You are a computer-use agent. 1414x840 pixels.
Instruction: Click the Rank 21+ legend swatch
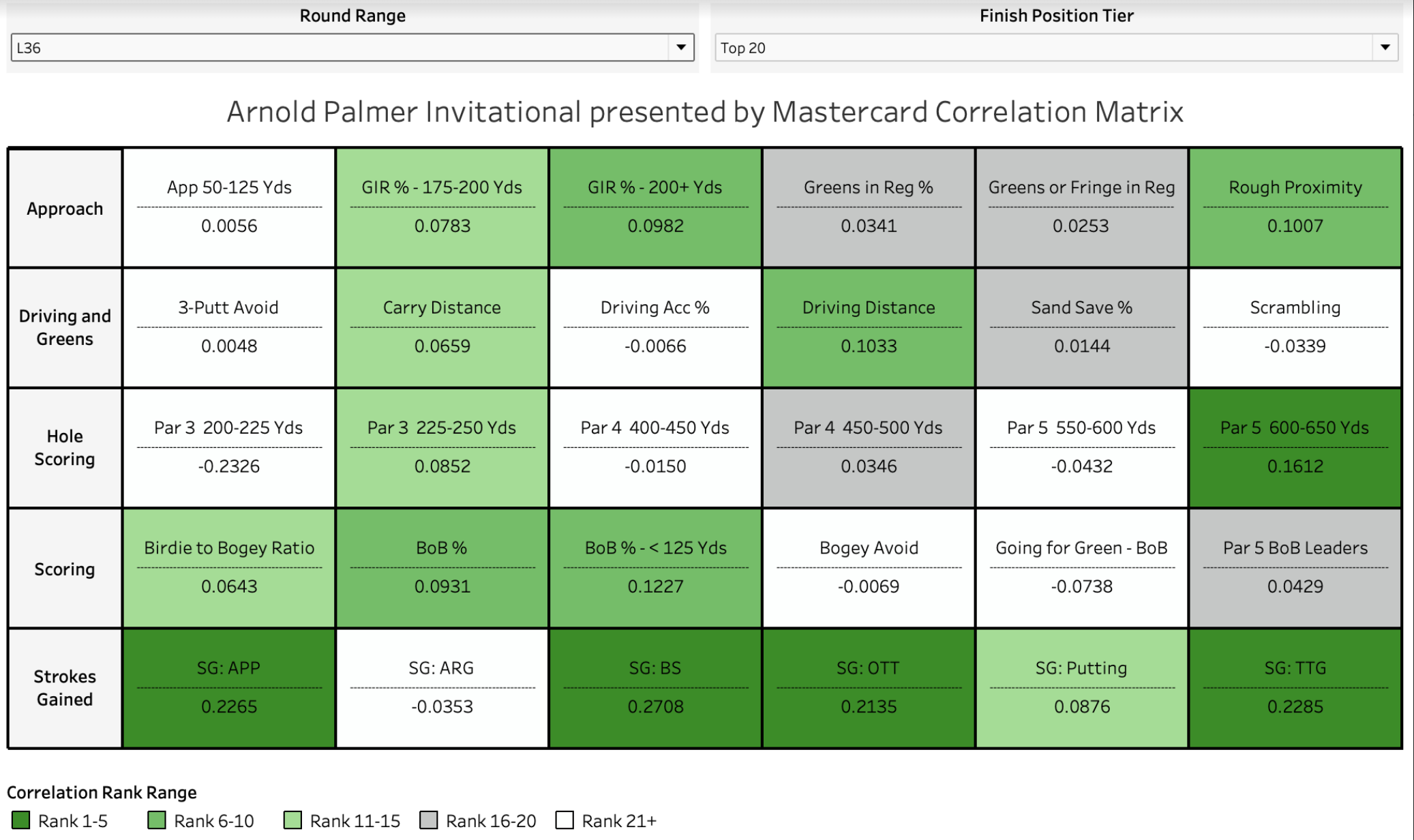click(x=565, y=820)
